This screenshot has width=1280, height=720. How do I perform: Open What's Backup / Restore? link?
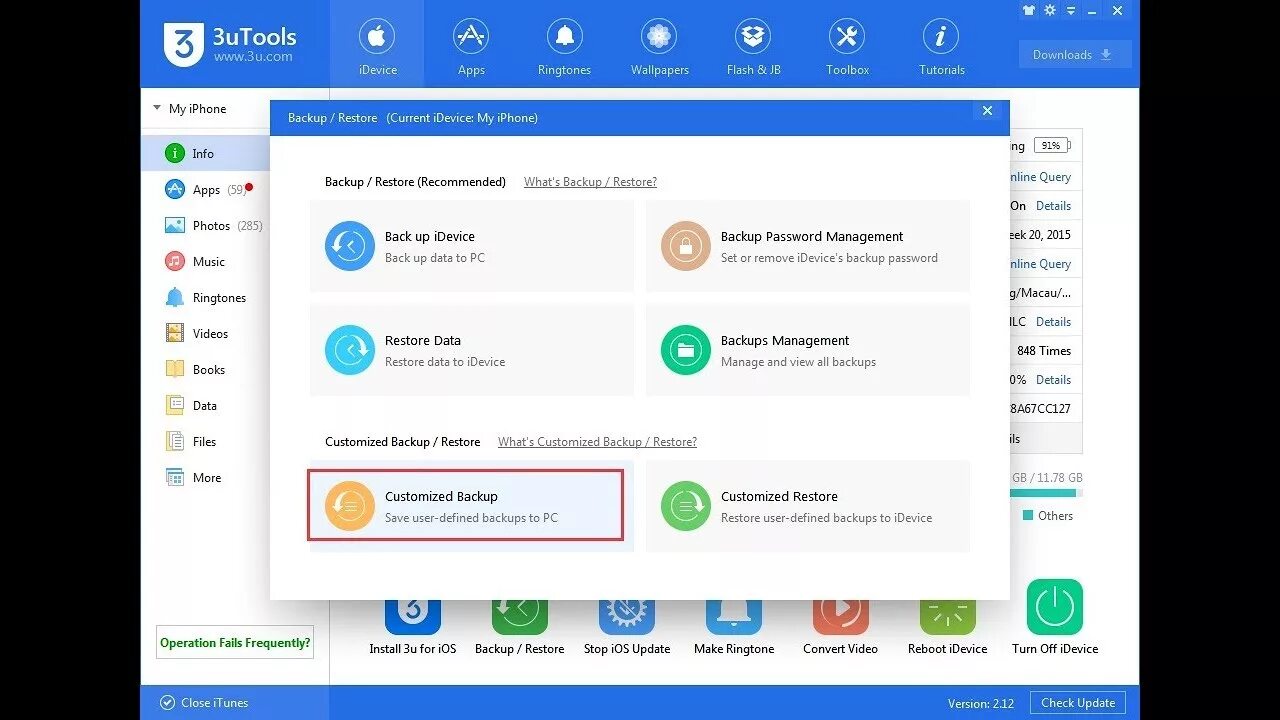590,182
